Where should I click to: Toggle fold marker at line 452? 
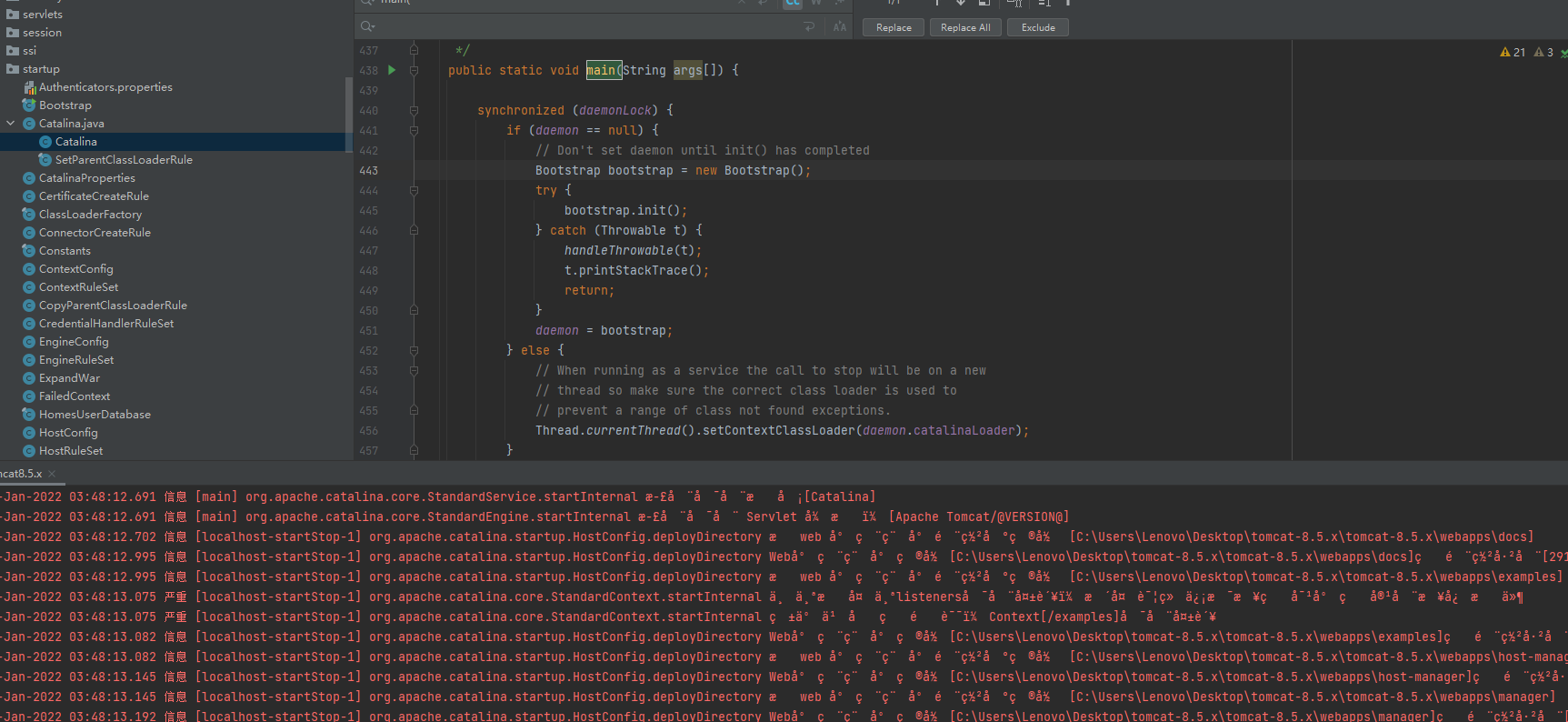pyautogui.click(x=414, y=350)
